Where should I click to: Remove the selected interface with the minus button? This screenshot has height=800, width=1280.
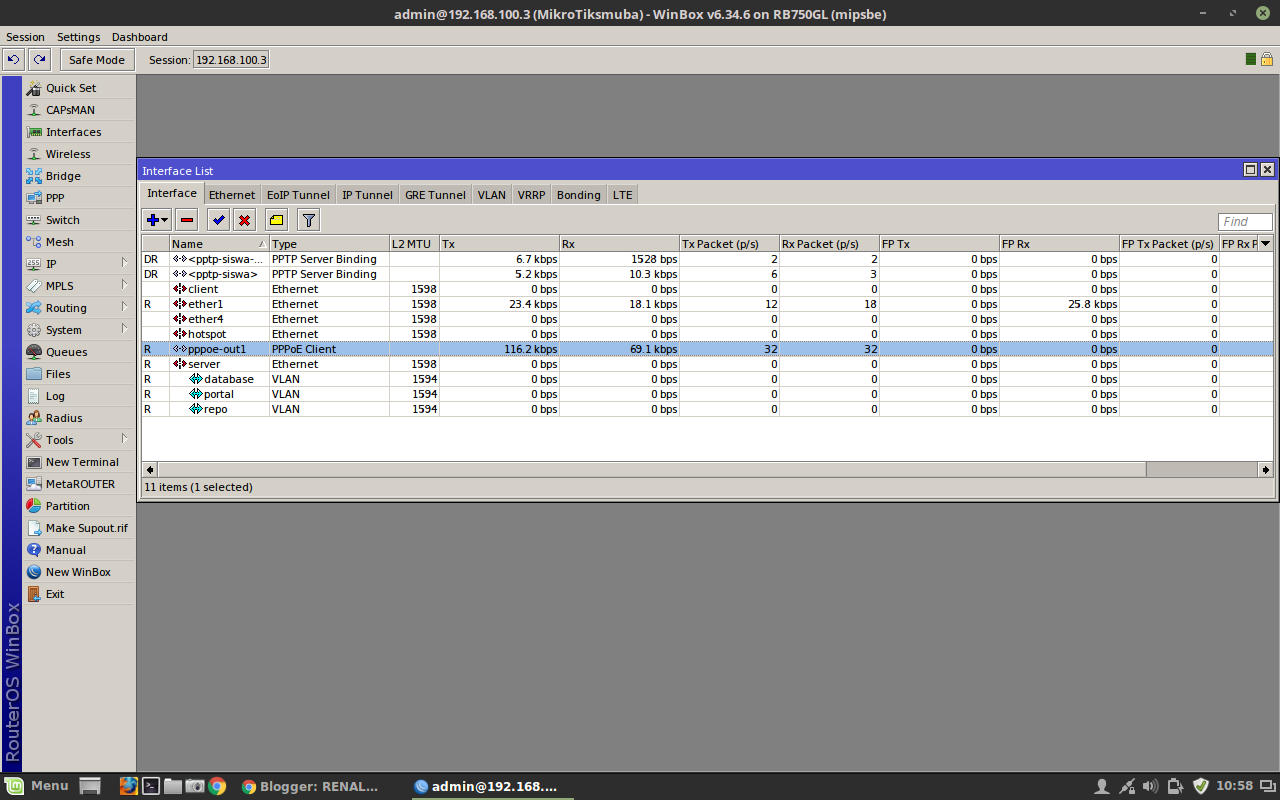pos(187,220)
